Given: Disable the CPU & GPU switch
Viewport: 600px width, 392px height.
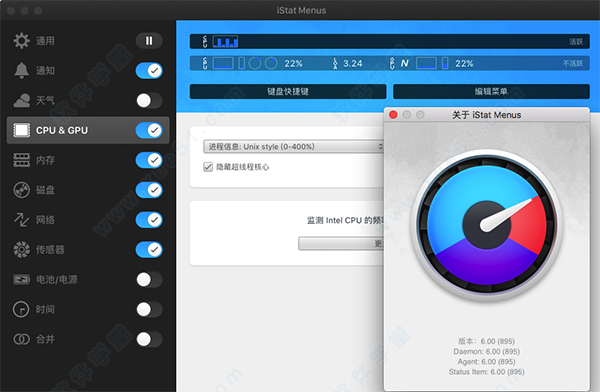Looking at the screenshot, I should click(149, 130).
